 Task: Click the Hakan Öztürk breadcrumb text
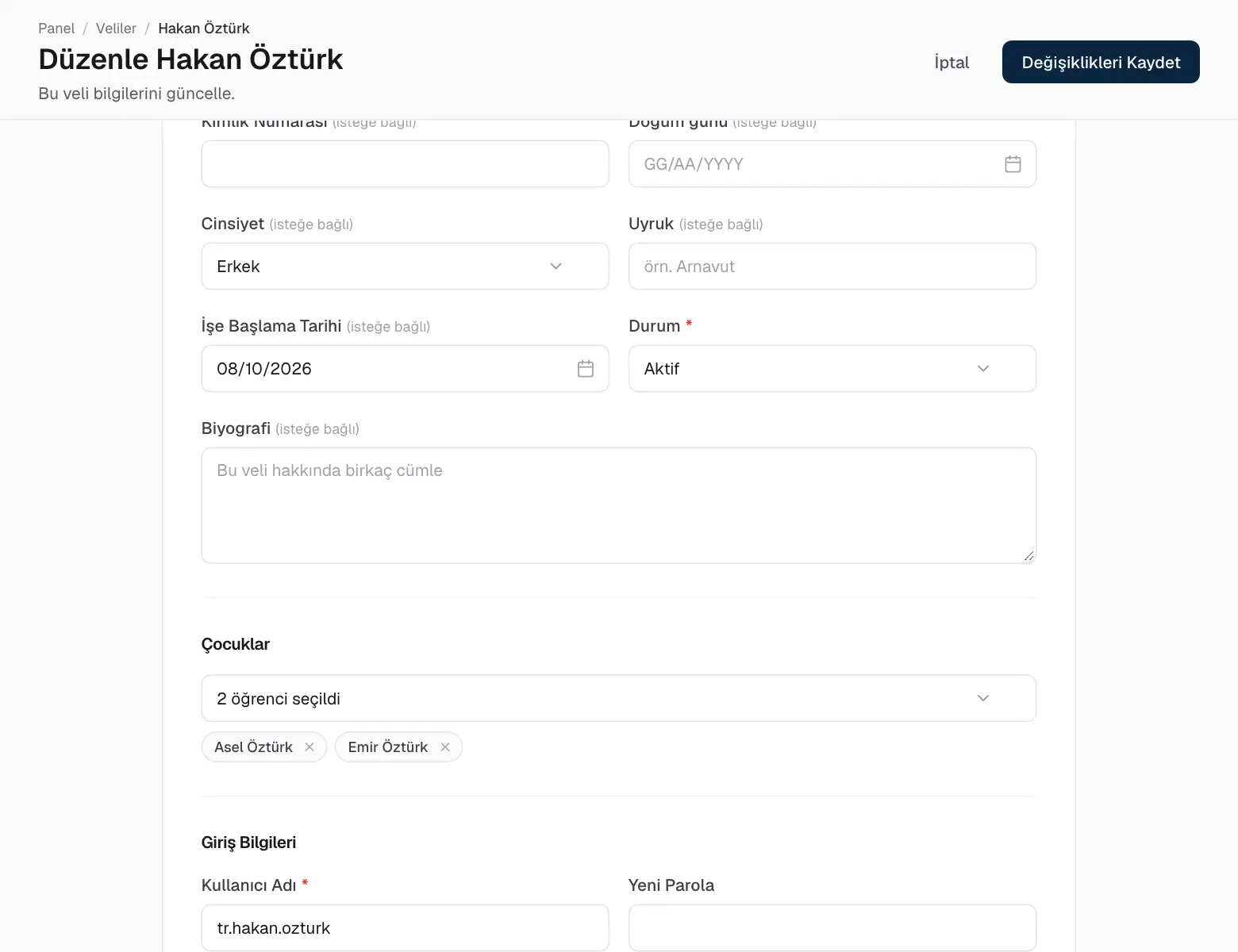204,29
